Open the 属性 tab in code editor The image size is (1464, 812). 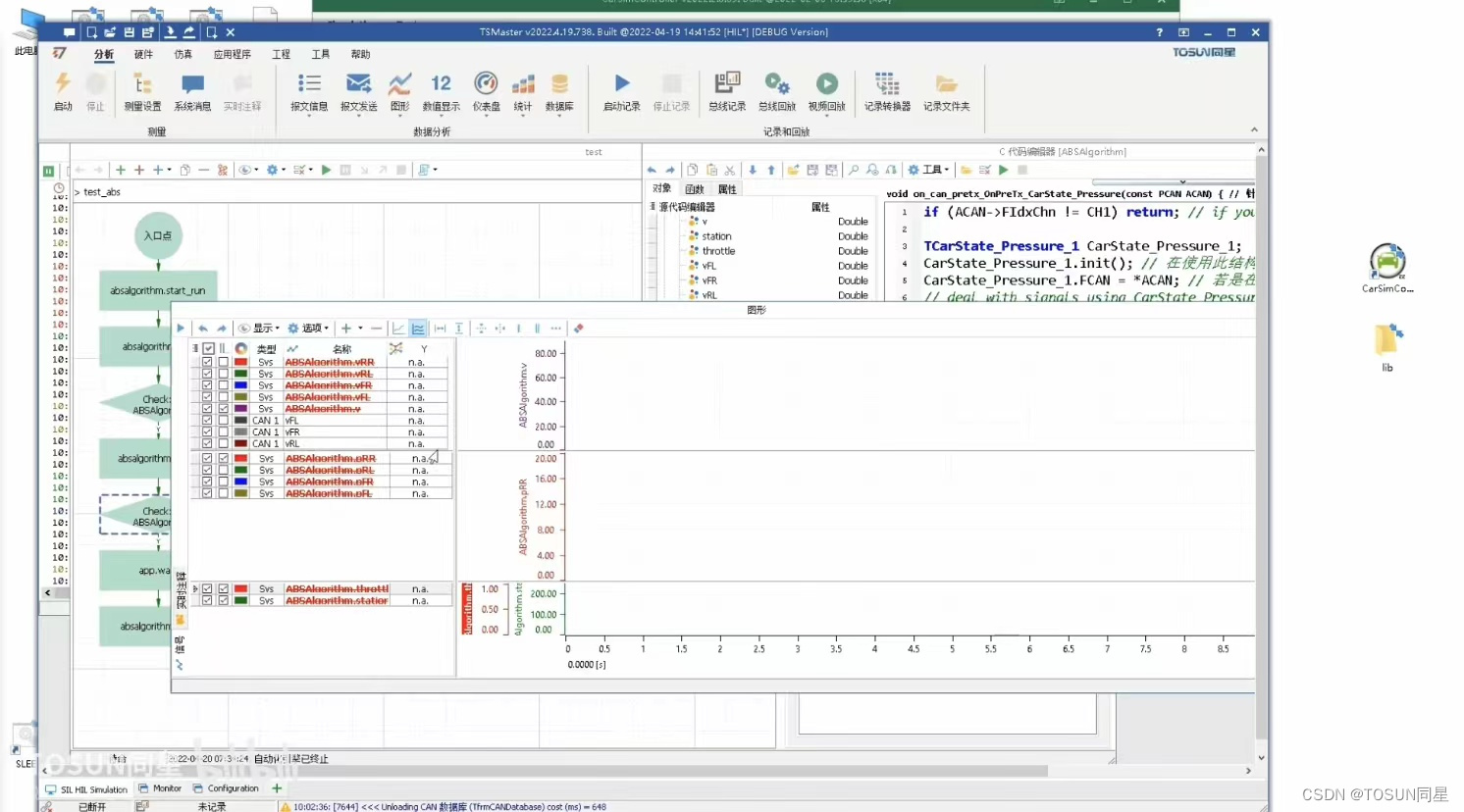pyautogui.click(x=727, y=188)
